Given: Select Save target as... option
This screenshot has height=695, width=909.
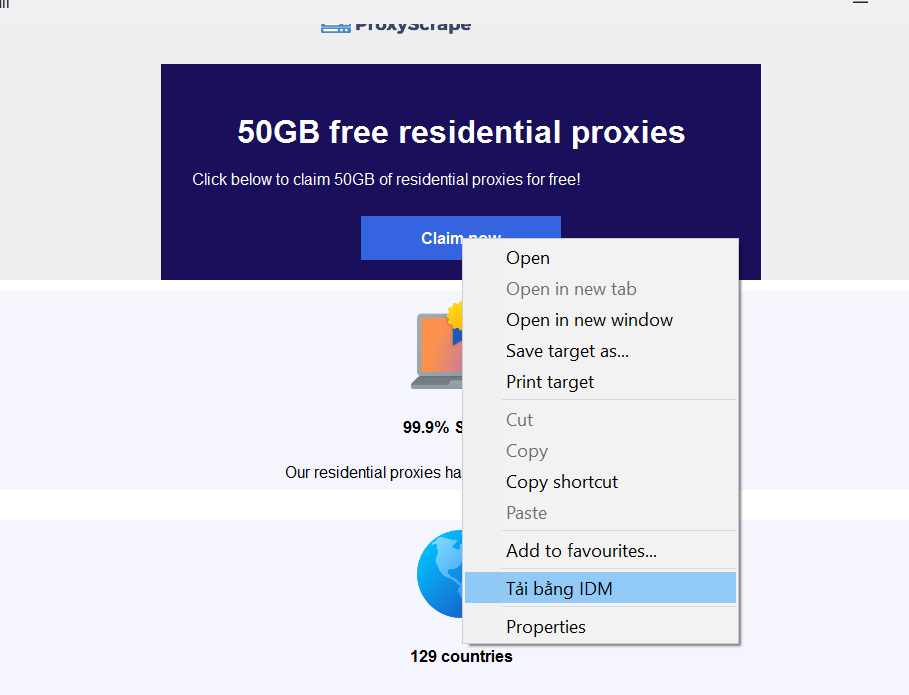Looking at the screenshot, I should click(567, 351).
